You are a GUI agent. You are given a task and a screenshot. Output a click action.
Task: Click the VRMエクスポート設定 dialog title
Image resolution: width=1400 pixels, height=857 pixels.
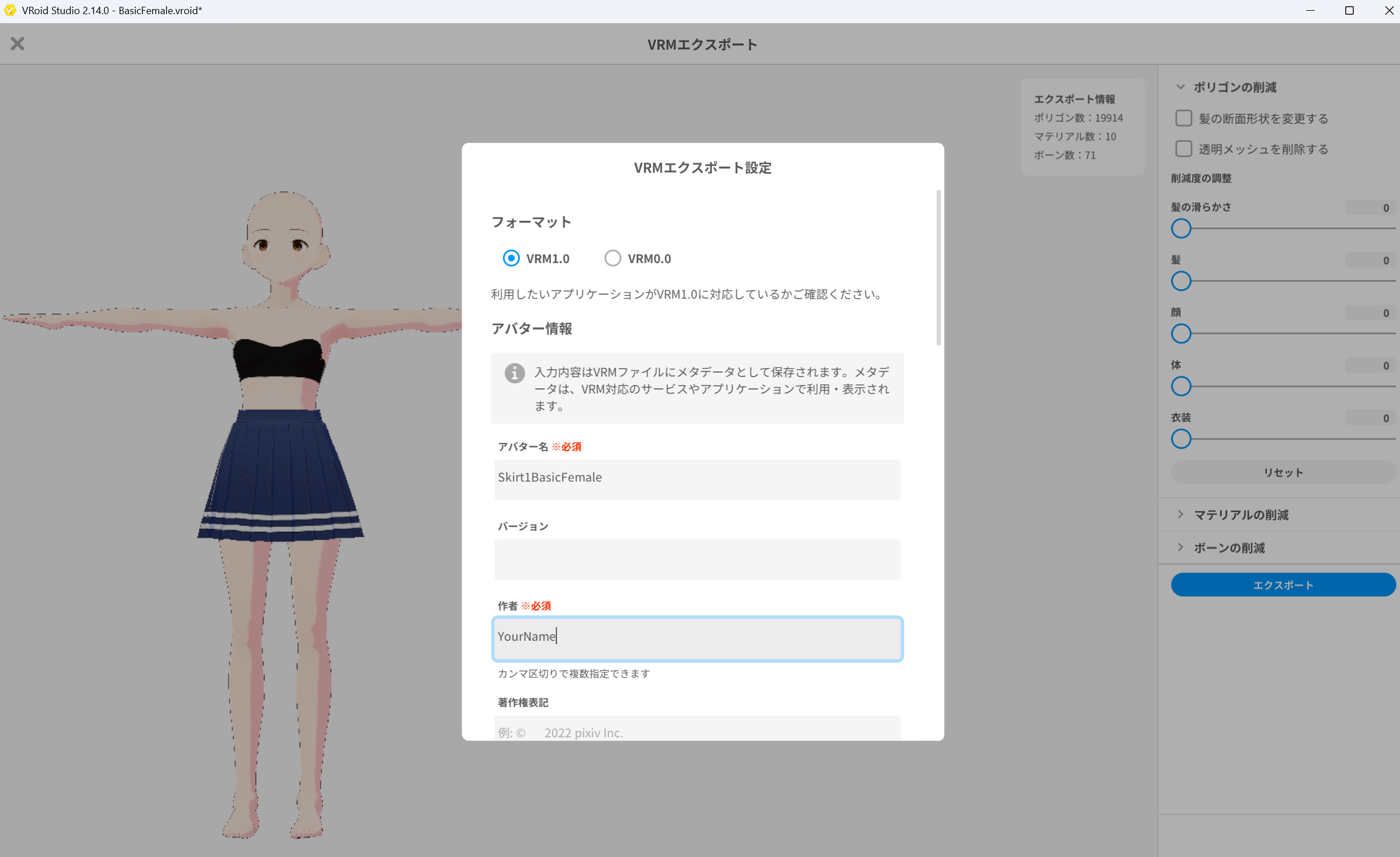pos(703,168)
